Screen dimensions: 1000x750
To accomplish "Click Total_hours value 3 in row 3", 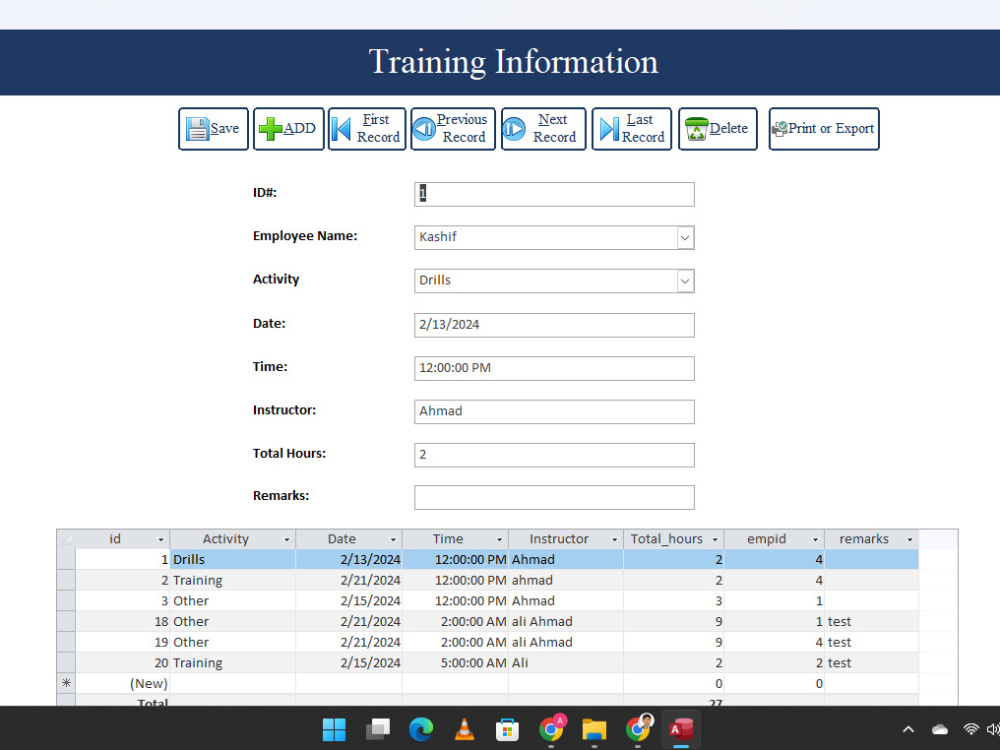I will 673,601.
